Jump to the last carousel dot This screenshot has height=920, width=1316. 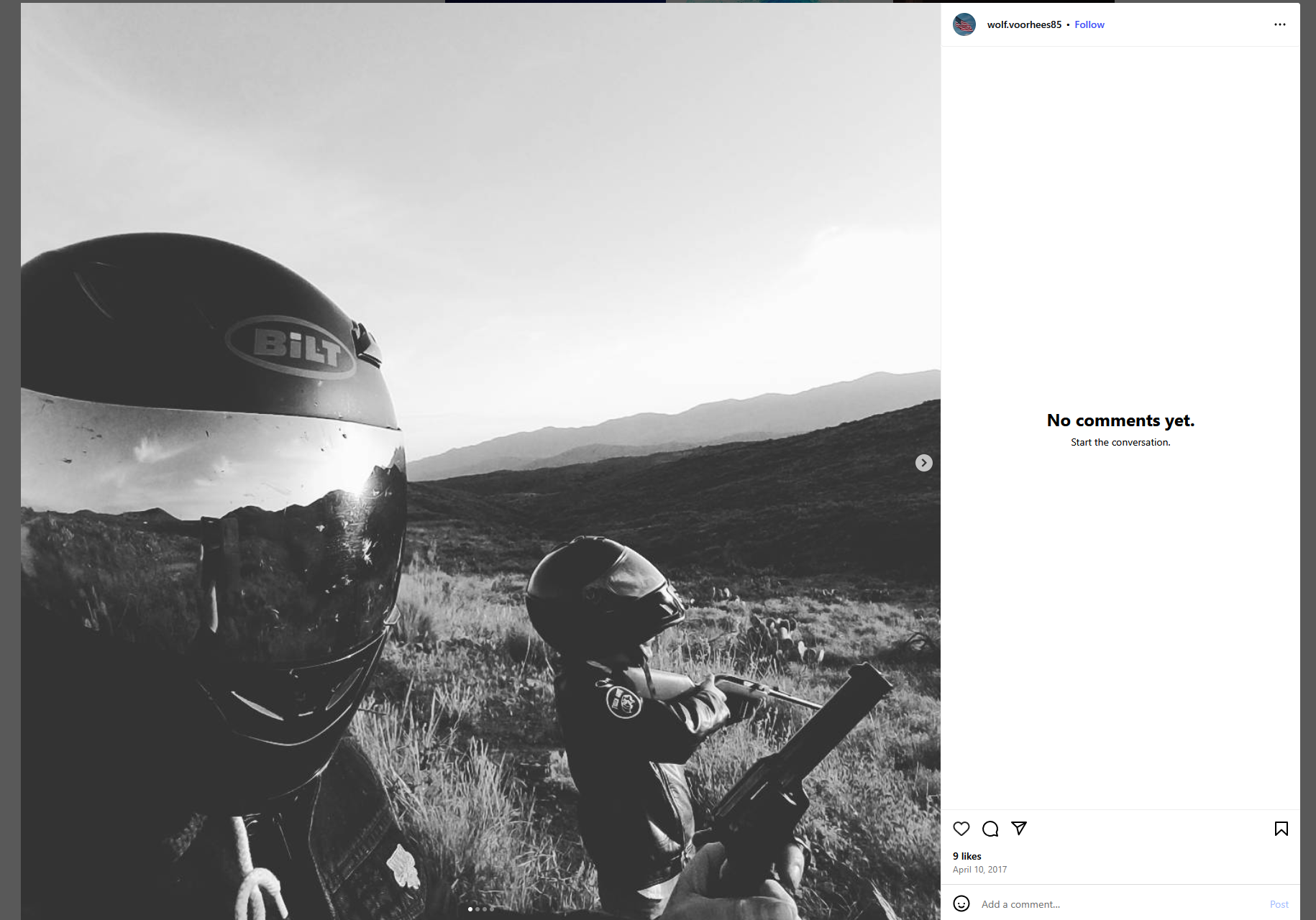click(492, 909)
